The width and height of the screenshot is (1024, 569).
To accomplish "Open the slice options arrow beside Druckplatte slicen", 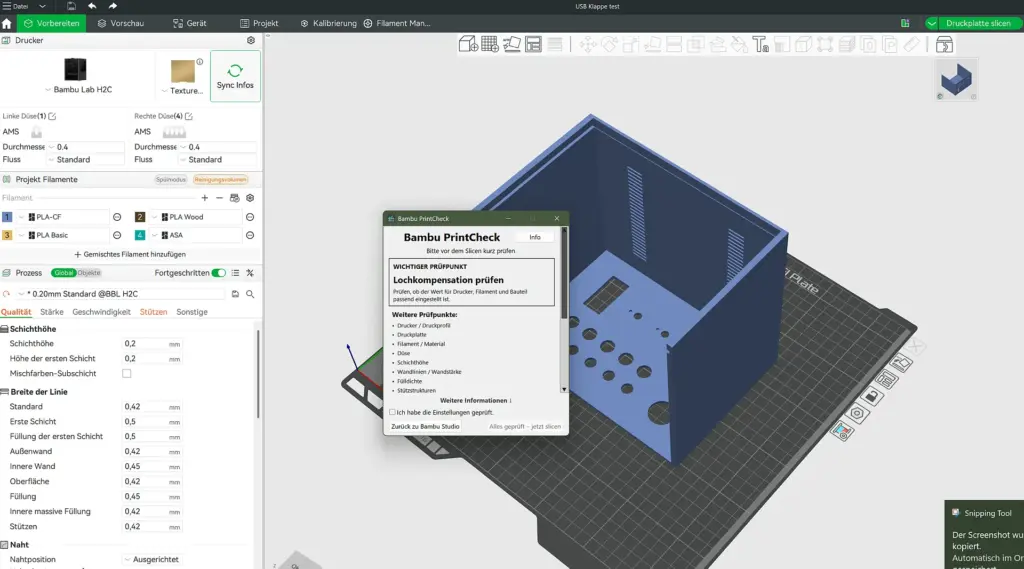I will tap(932, 24).
